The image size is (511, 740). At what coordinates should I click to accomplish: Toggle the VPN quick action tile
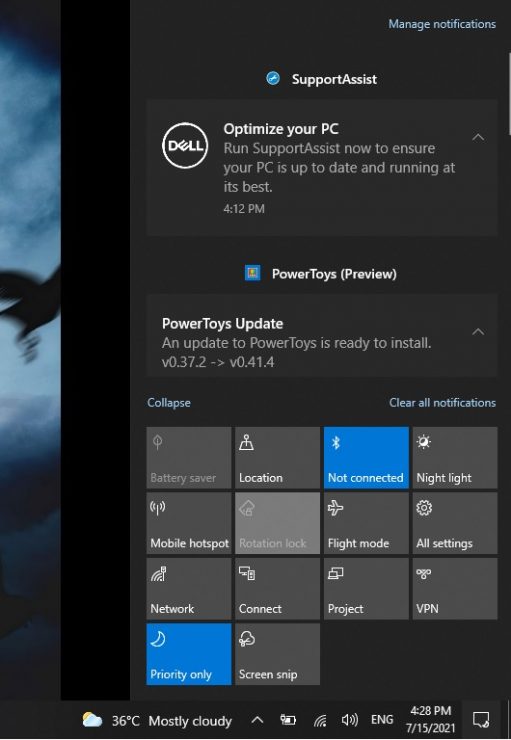455,589
